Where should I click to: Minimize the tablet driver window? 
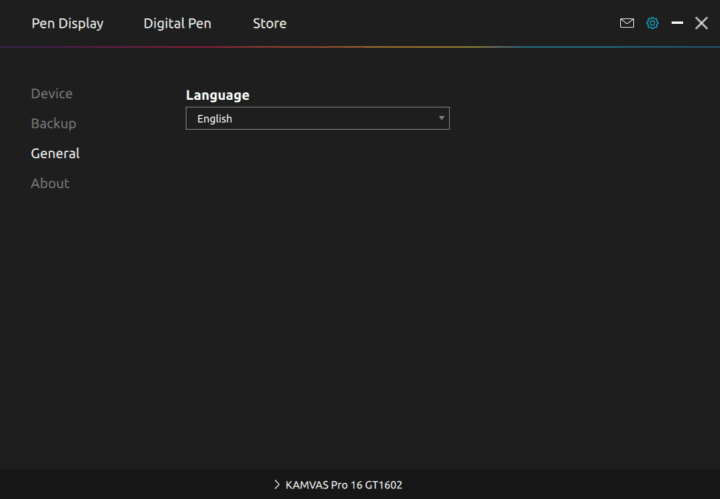677,23
